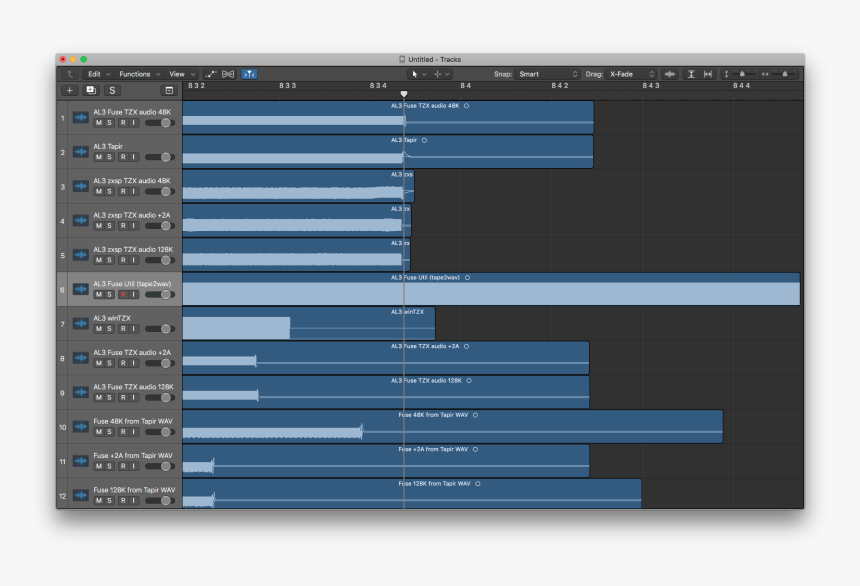Open the X-Fade drag mode dropdown

pos(632,74)
